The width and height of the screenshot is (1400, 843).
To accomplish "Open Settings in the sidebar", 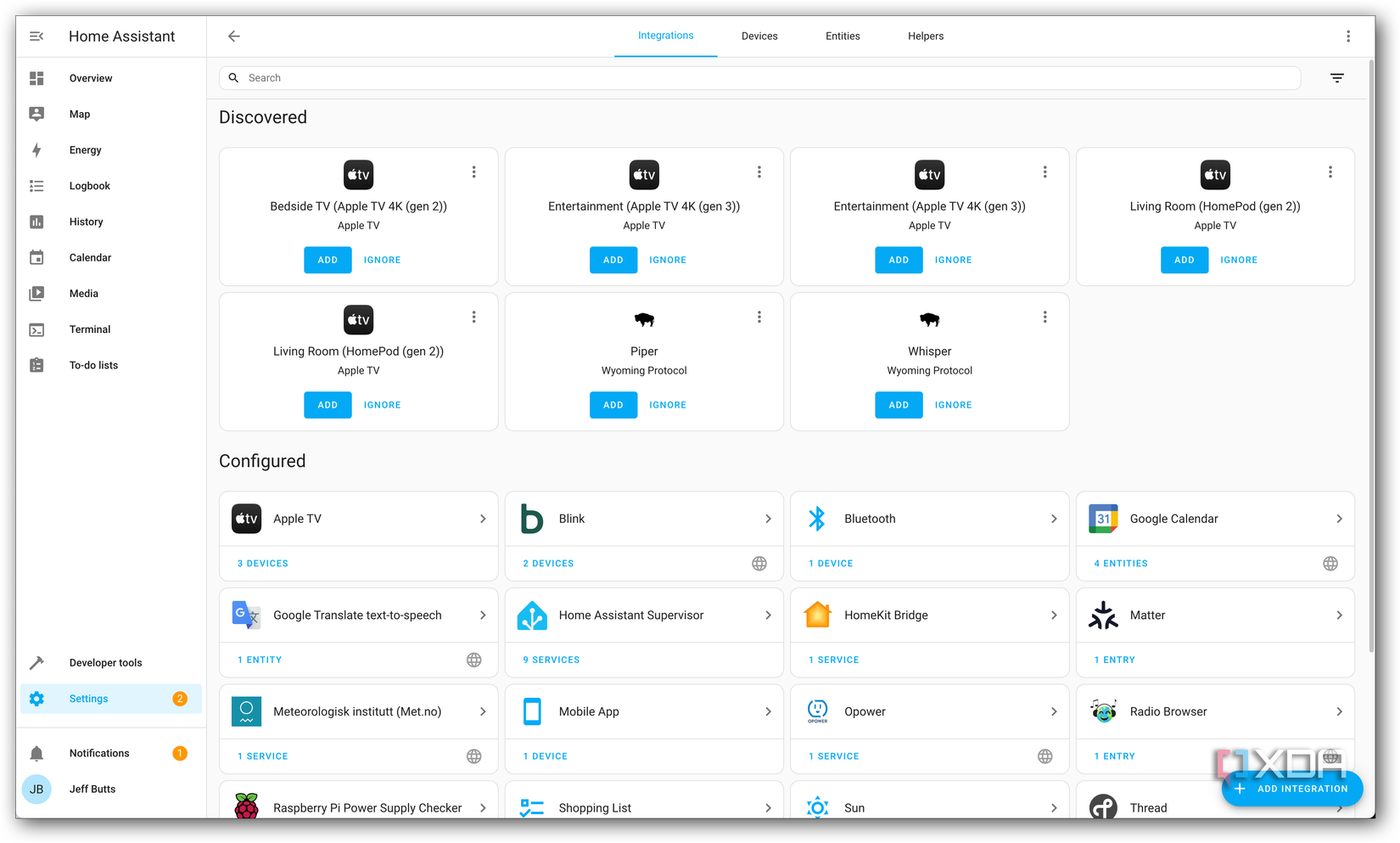I will click(x=111, y=699).
